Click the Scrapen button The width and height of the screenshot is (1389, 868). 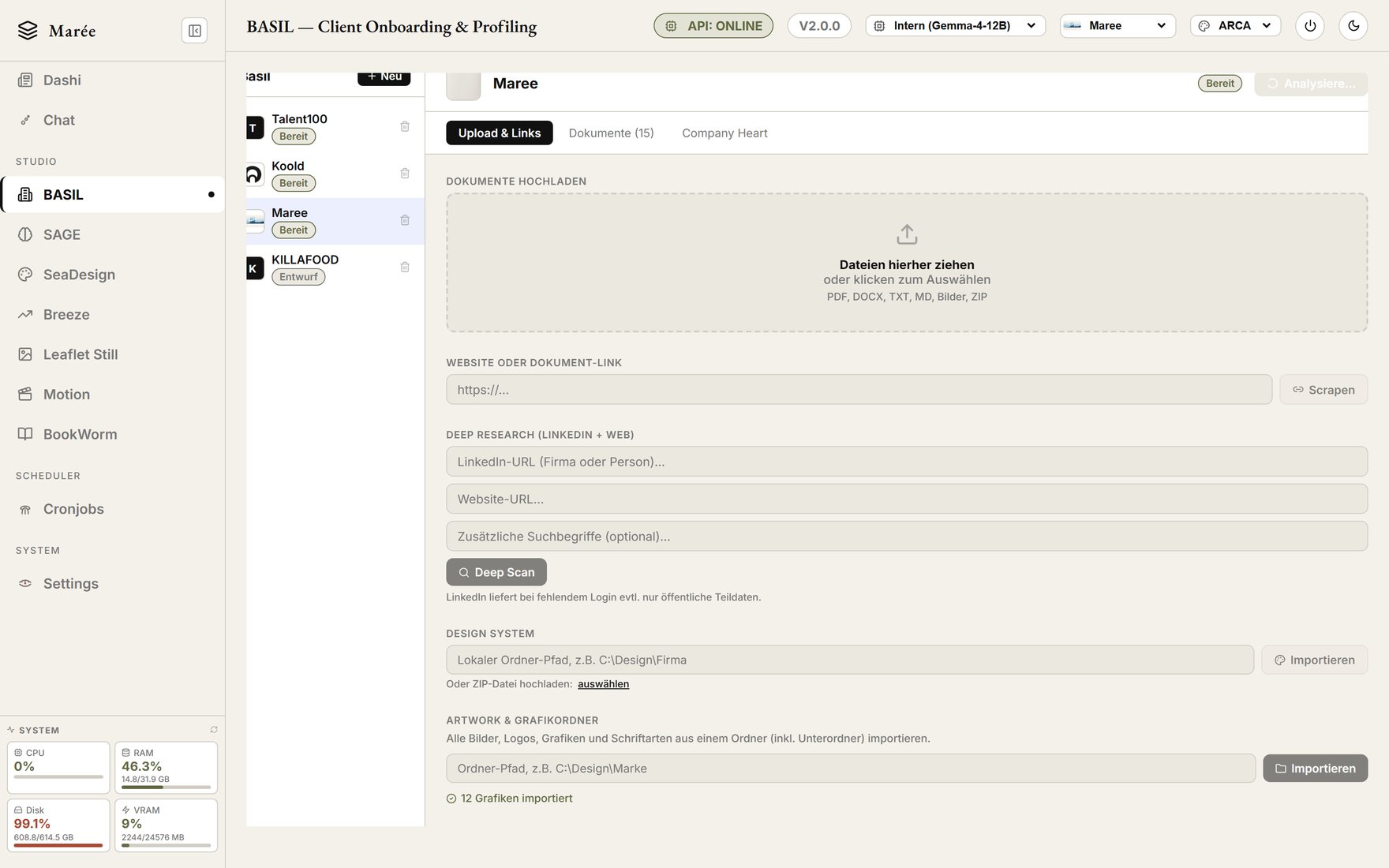(1323, 390)
